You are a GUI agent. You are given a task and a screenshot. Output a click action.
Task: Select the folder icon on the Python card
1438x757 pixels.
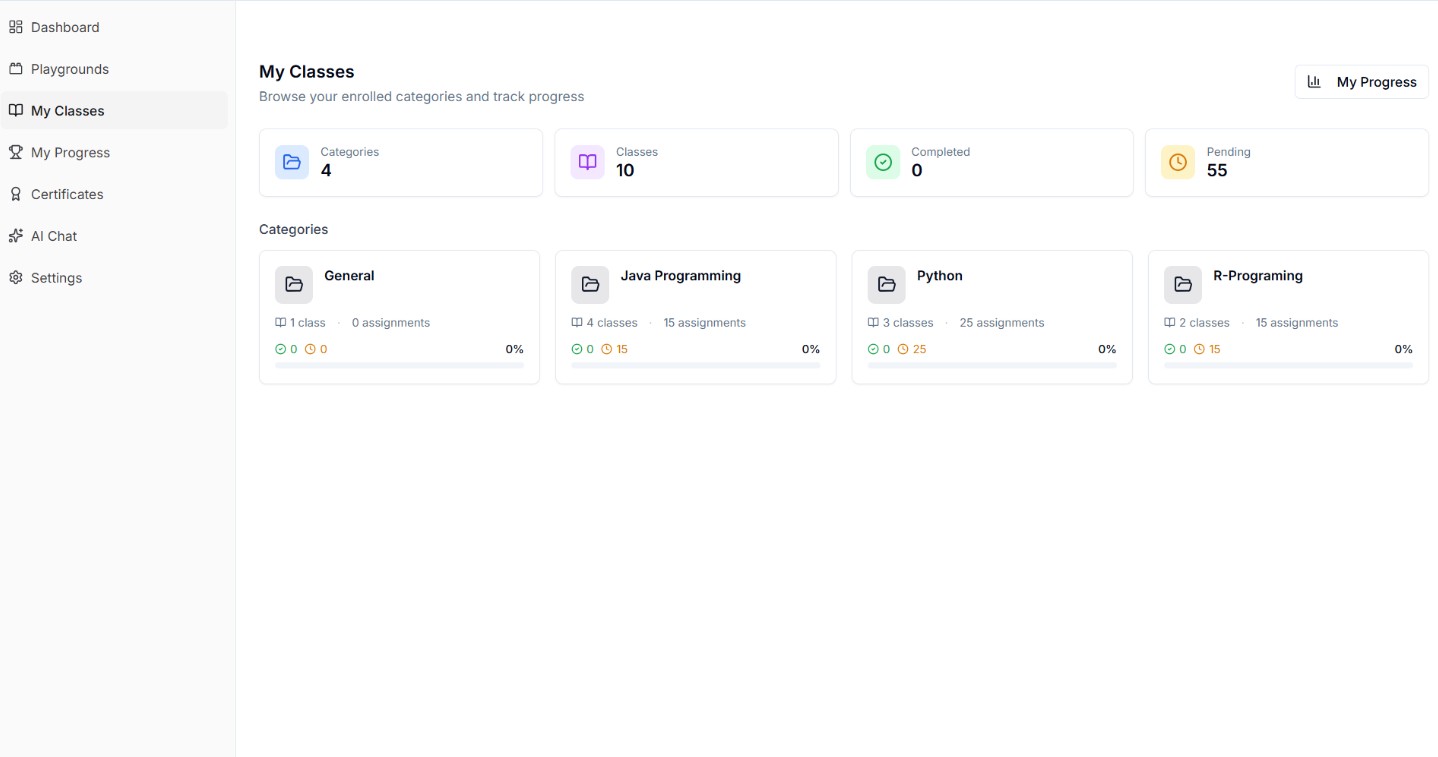(886, 284)
